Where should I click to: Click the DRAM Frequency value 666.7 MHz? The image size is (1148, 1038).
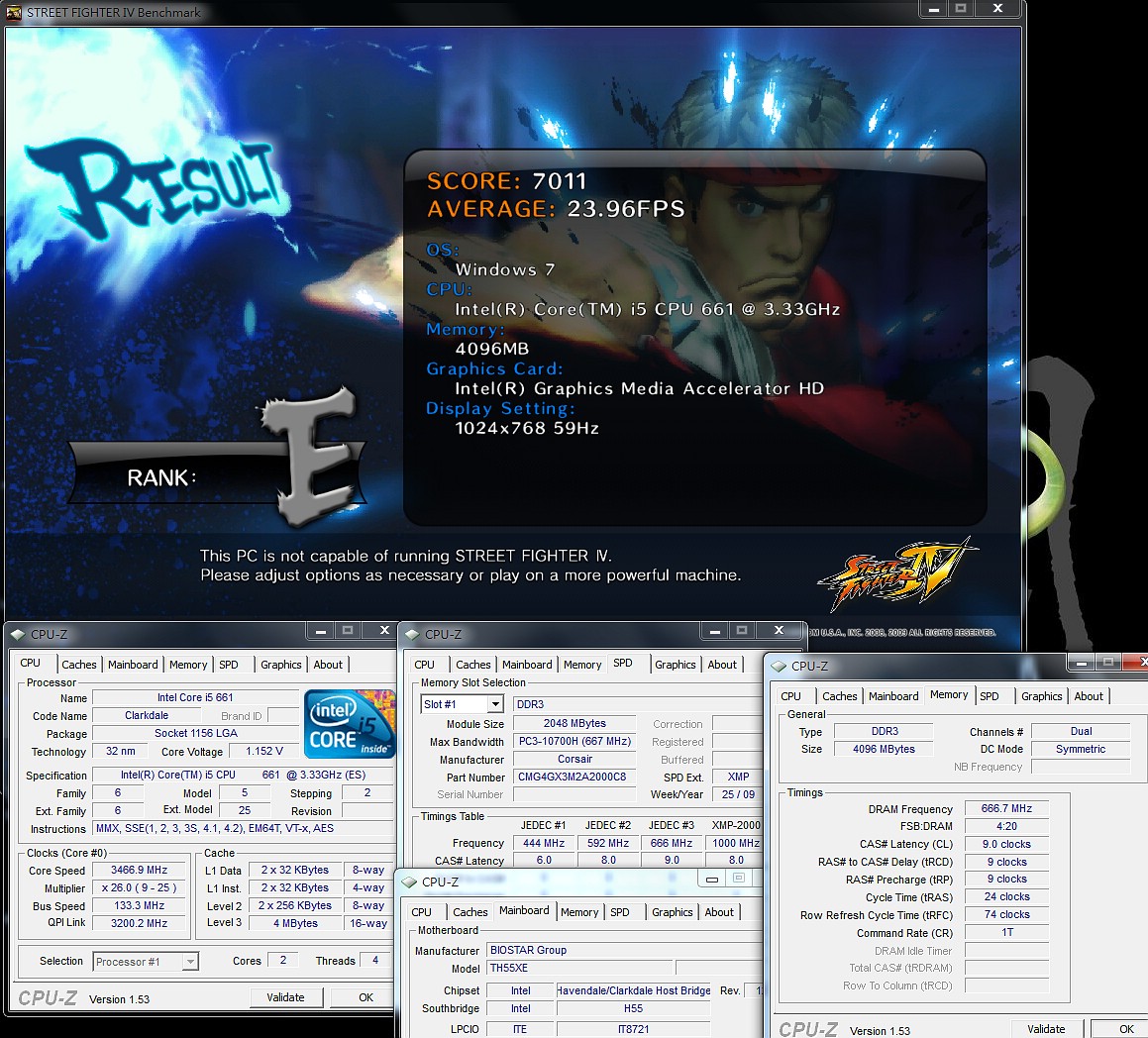point(1006,809)
